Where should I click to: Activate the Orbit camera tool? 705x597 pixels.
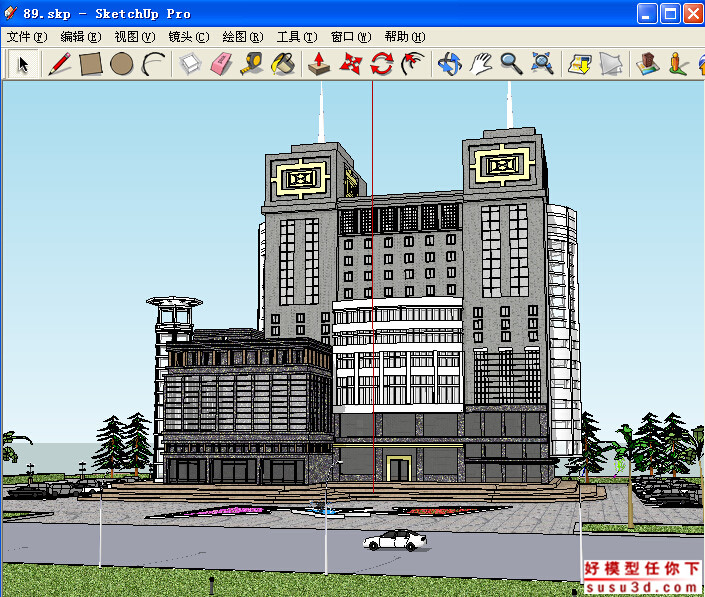[x=450, y=64]
